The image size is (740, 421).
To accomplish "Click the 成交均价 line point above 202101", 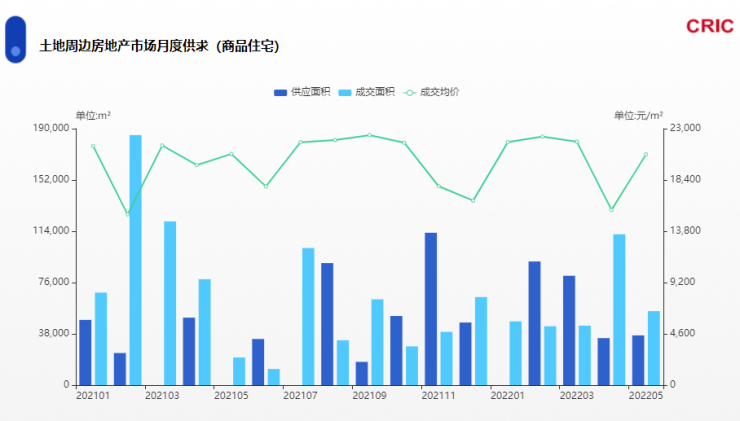I will 93,146.
